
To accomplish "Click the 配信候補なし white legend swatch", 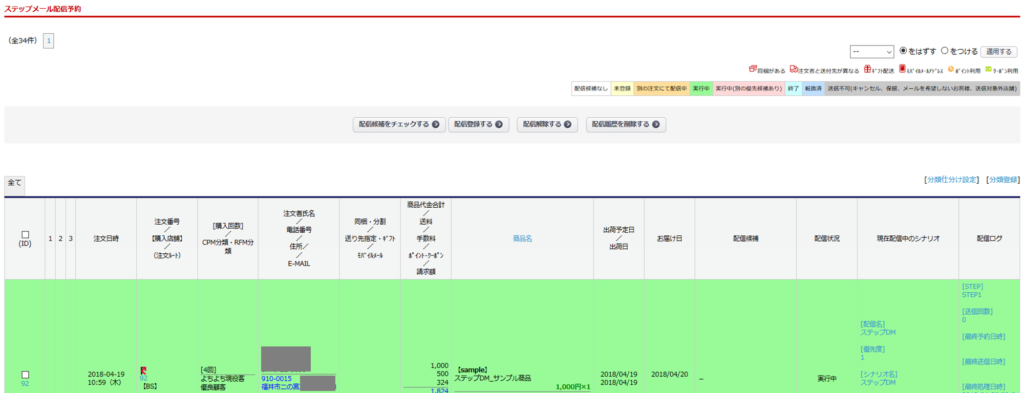I will 591,89.
